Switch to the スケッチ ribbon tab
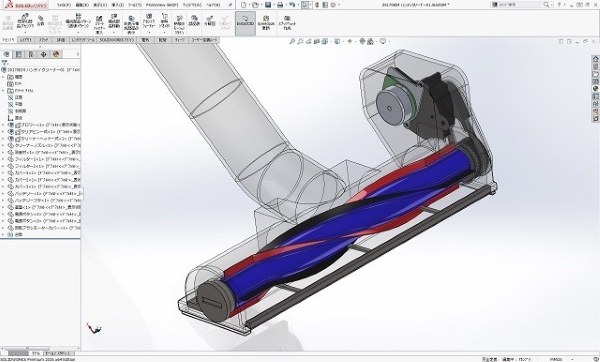600x362 pixels. coord(43,40)
